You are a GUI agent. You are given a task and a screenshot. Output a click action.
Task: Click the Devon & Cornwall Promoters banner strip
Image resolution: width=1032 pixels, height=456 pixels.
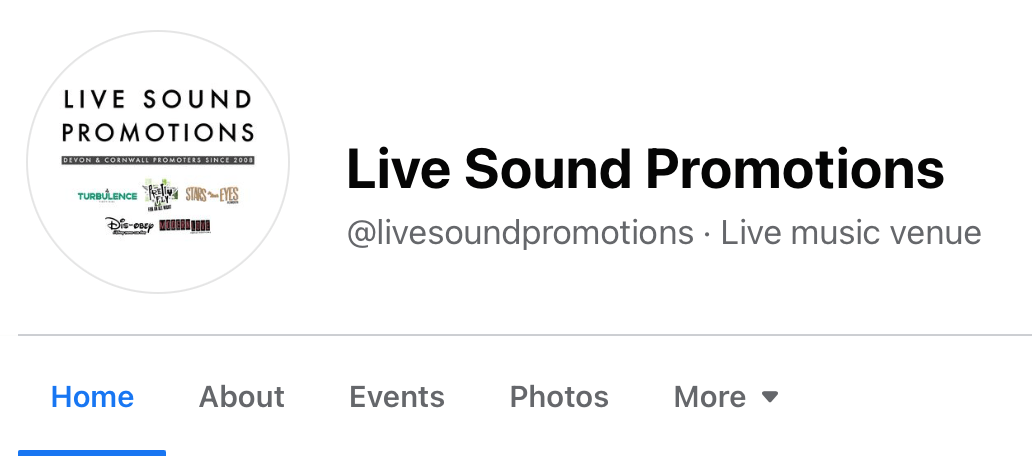click(x=158, y=160)
